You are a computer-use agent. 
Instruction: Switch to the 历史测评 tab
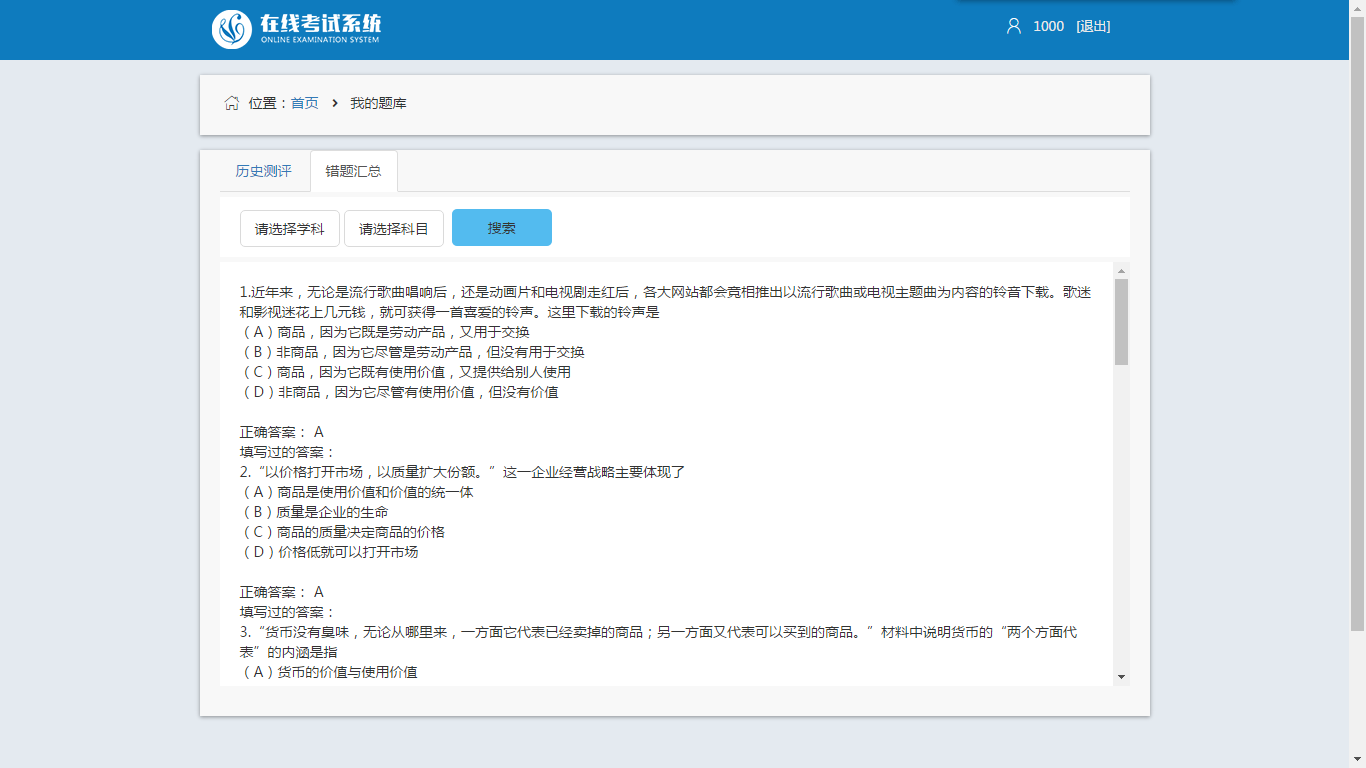tap(264, 171)
